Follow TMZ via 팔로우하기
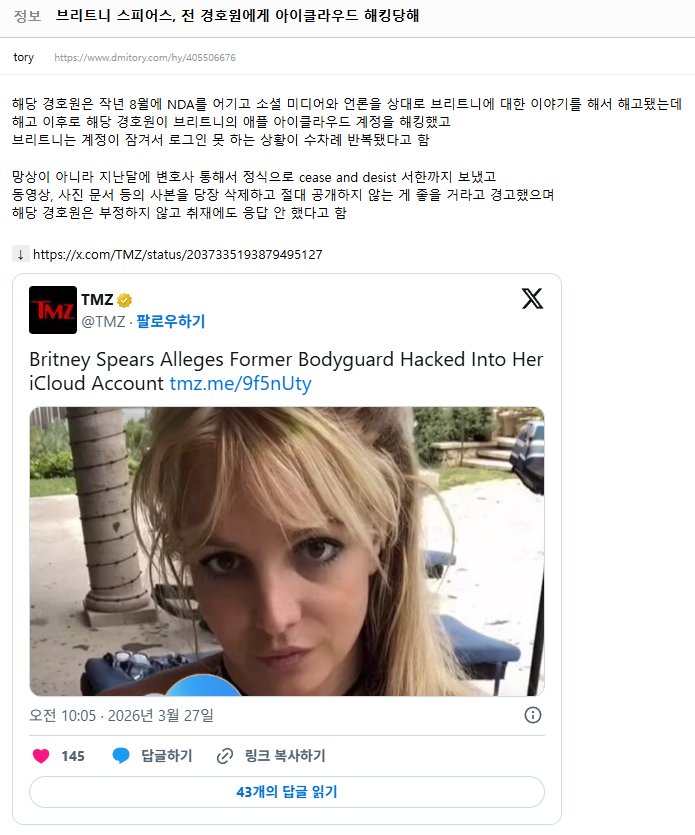695x835 pixels. tap(171, 321)
